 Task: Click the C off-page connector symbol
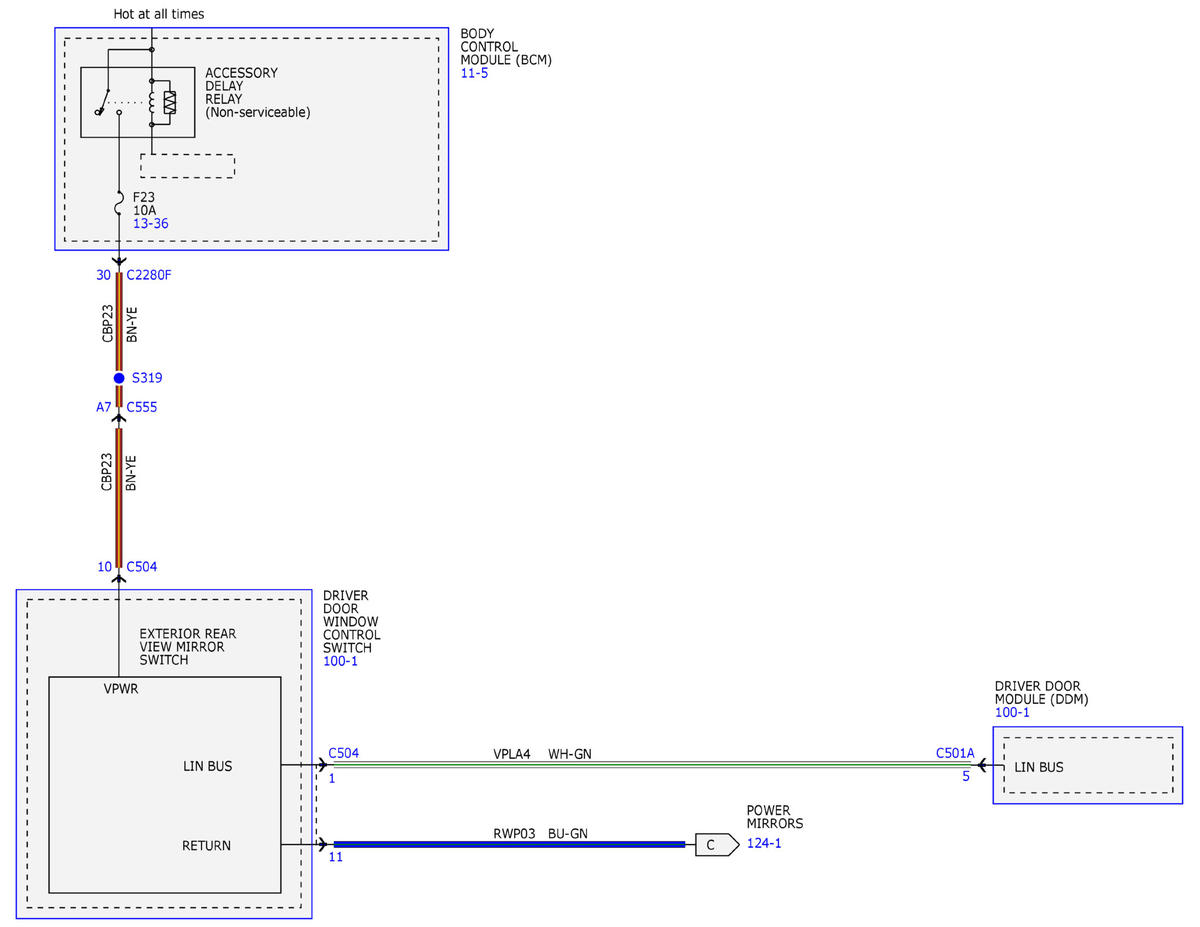point(716,845)
